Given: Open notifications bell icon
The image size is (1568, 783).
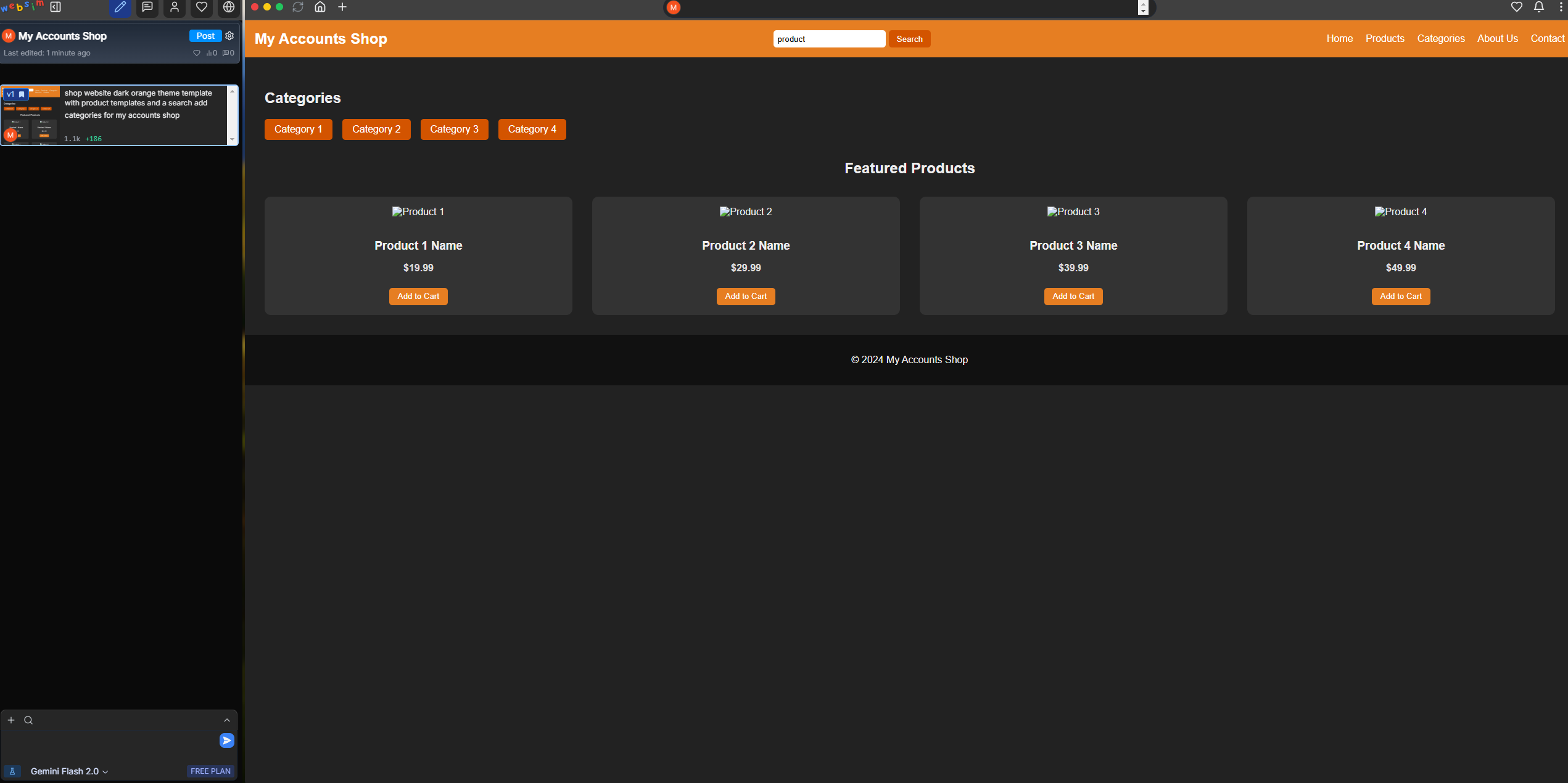Looking at the screenshot, I should (1539, 7).
